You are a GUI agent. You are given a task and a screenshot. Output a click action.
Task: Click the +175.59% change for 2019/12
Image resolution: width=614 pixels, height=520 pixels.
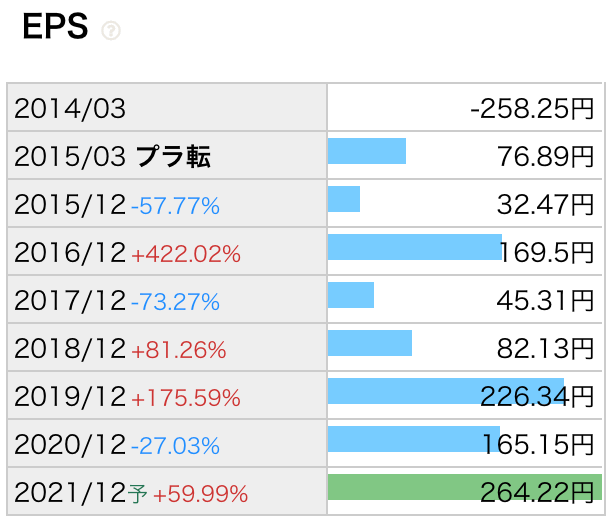186,397
